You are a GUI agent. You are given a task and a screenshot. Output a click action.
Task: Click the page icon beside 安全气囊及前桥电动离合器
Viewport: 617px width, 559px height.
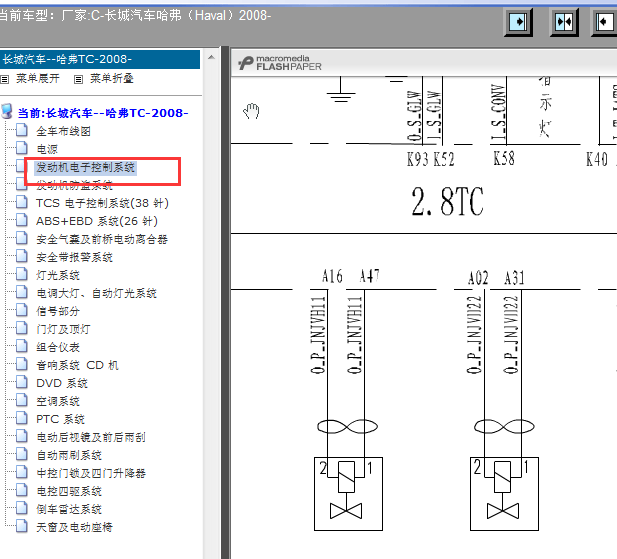[22, 238]
